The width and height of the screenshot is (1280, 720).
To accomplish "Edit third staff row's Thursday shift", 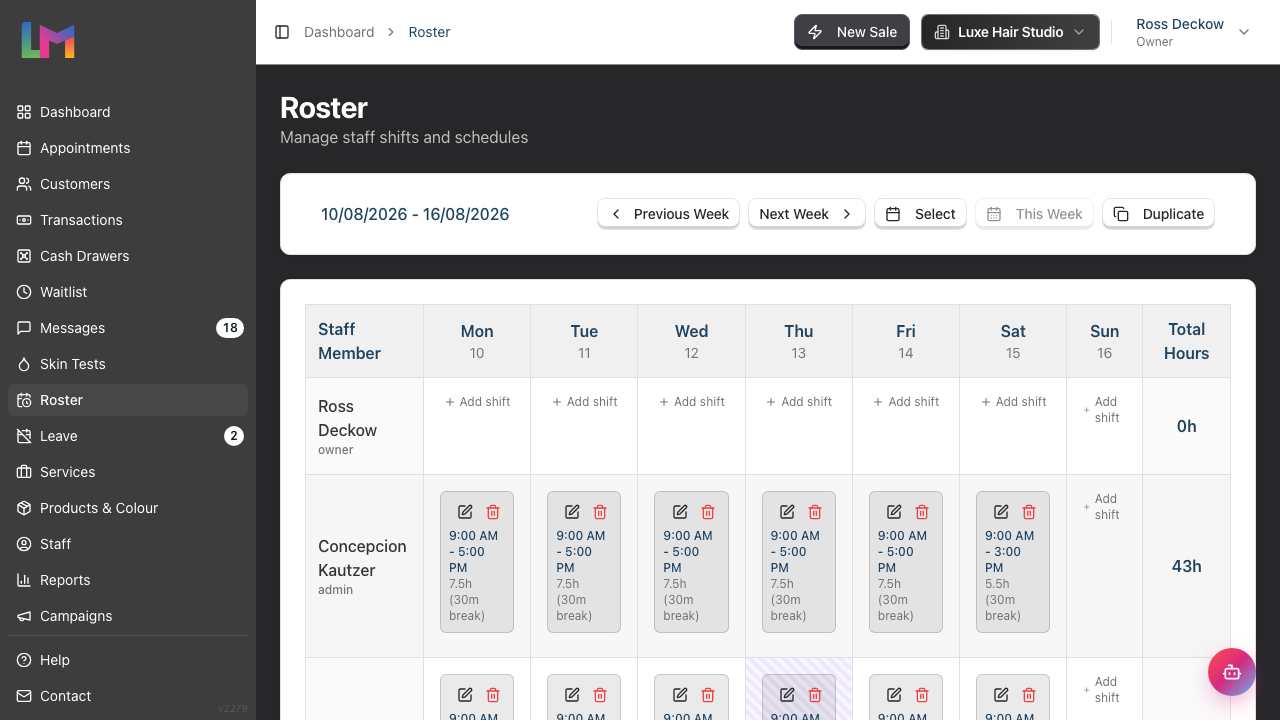I will [x=787, y=695].
